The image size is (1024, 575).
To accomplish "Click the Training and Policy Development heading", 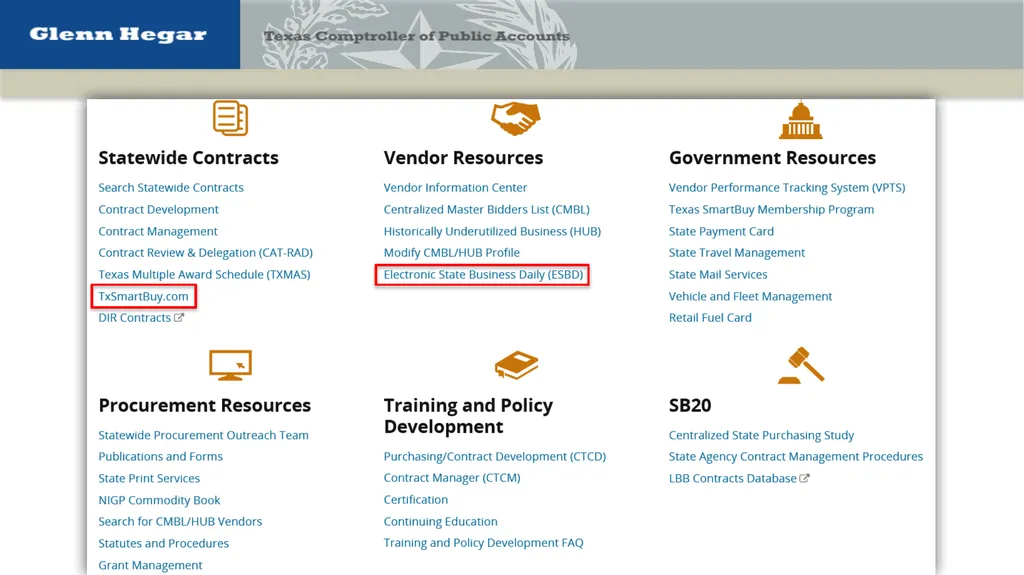I will click(x=468, y=416).
